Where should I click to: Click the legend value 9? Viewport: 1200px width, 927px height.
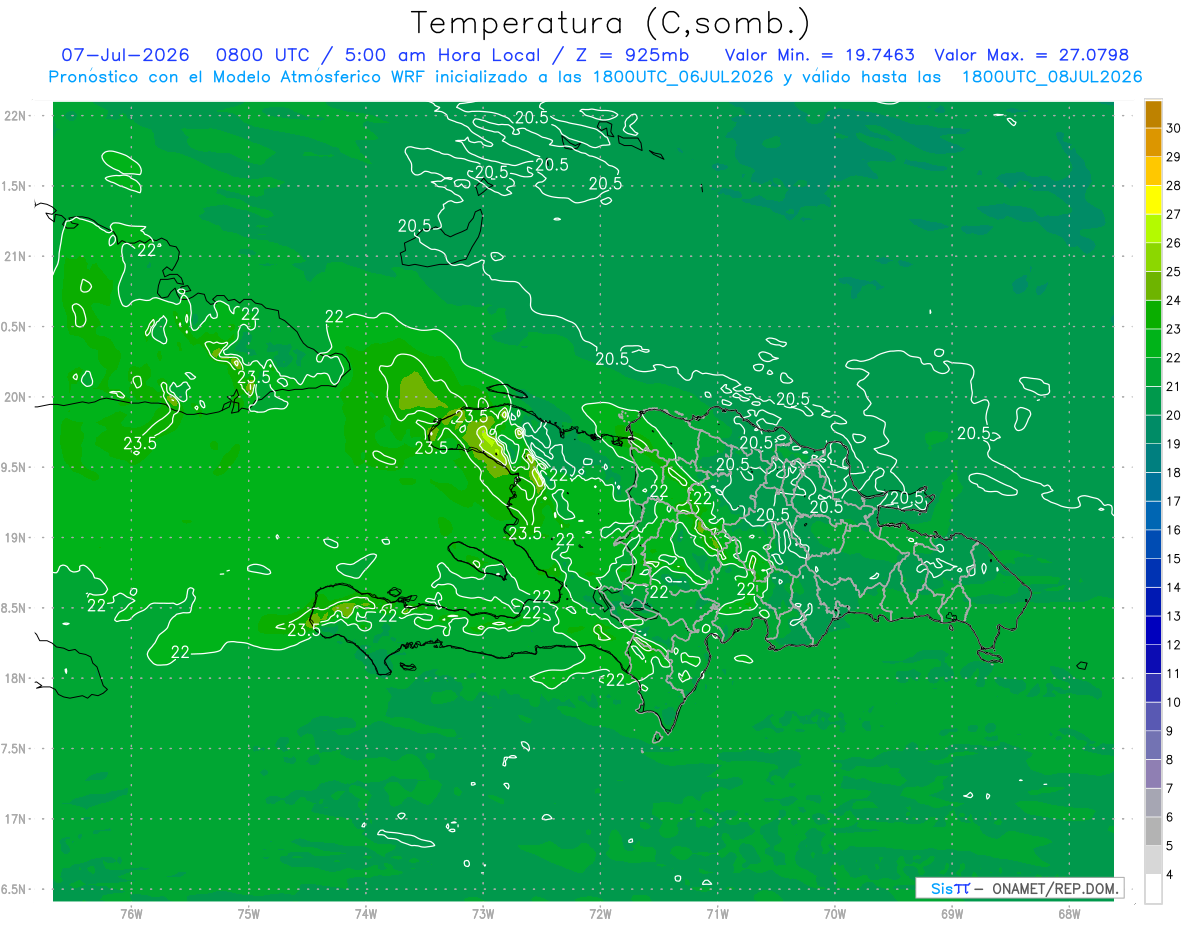tap(1171, 731)
